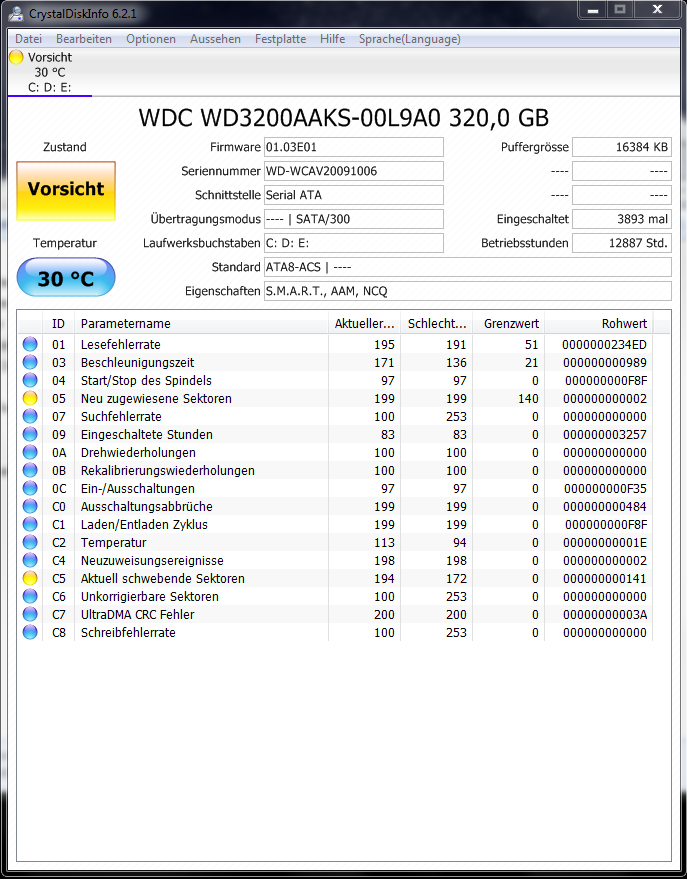Click raw value 00000000003A
This screenshot has width=687, height=879.
point(605,614)
